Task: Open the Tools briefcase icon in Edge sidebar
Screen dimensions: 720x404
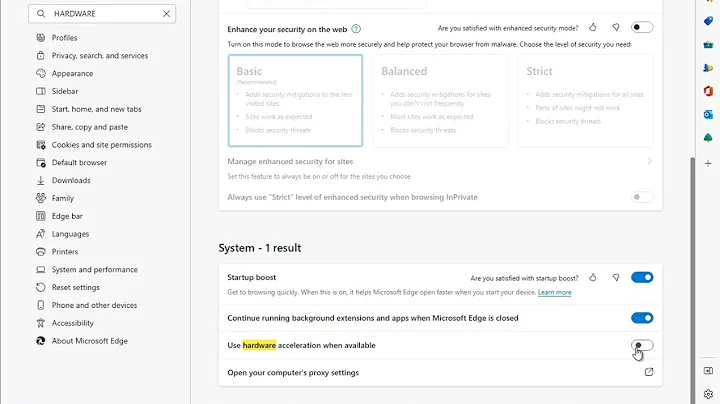Action: click(x=708, y=45)
